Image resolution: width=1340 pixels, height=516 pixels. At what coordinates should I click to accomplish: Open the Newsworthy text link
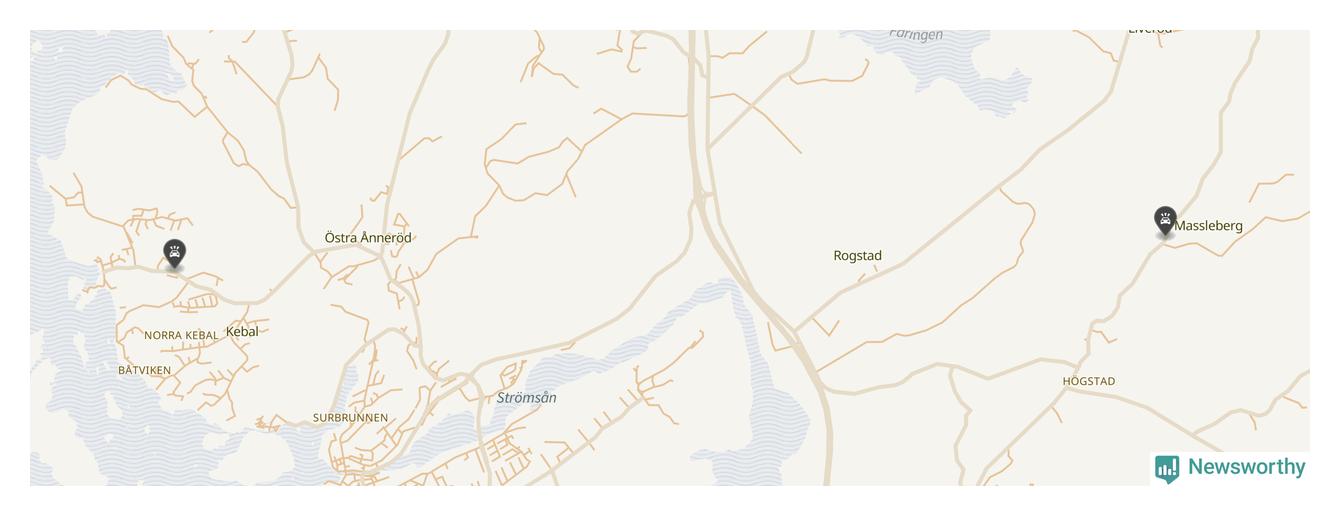[1246, 467]
